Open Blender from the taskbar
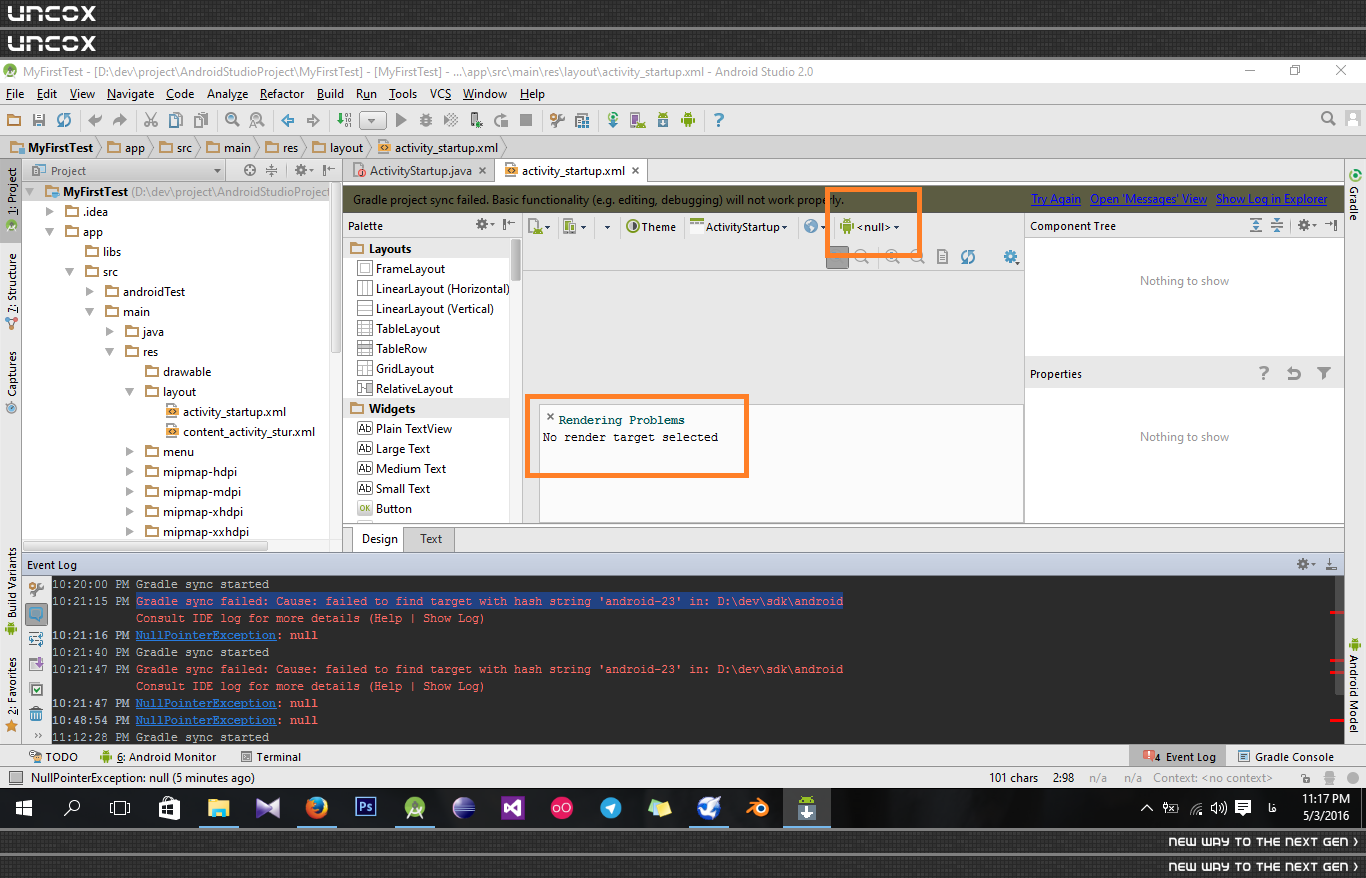 tap(757, 808)
